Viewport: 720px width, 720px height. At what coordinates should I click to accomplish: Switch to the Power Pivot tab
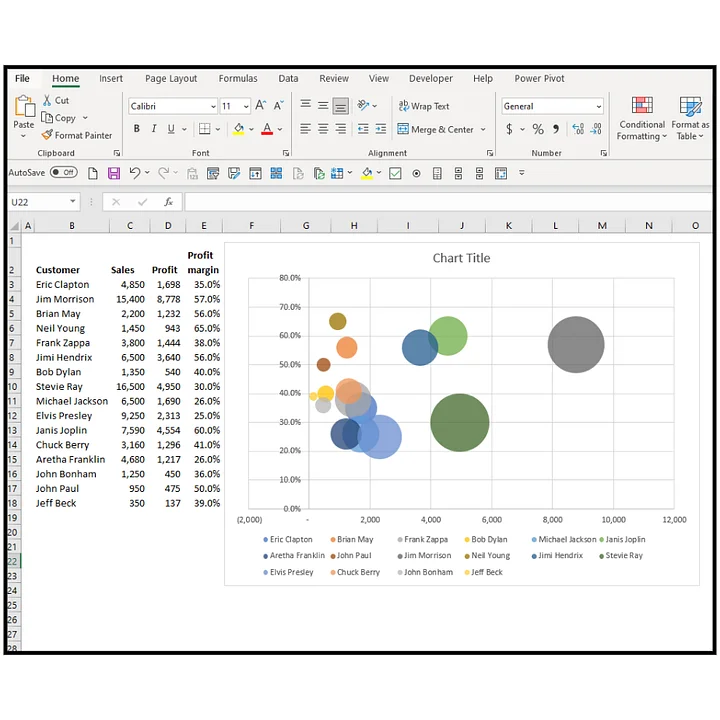click(539, 79)
